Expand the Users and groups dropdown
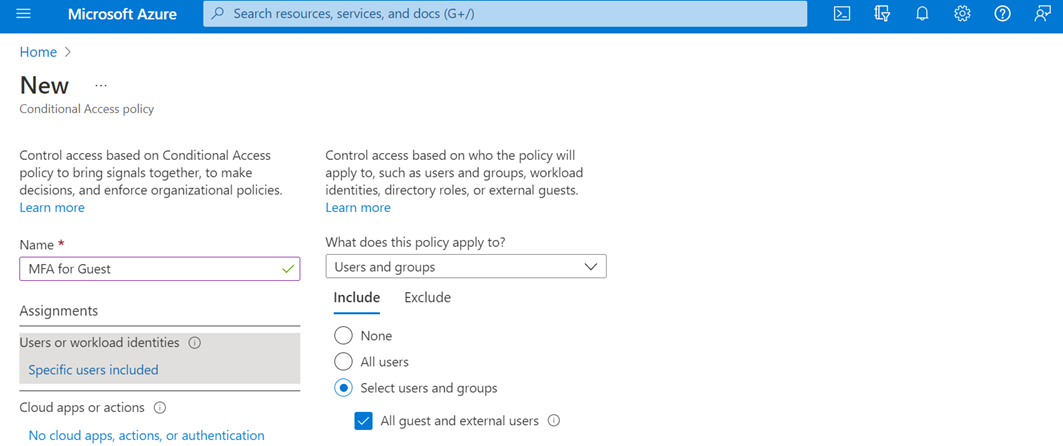This screenshot has width=1063, height=446. point(466,267)
